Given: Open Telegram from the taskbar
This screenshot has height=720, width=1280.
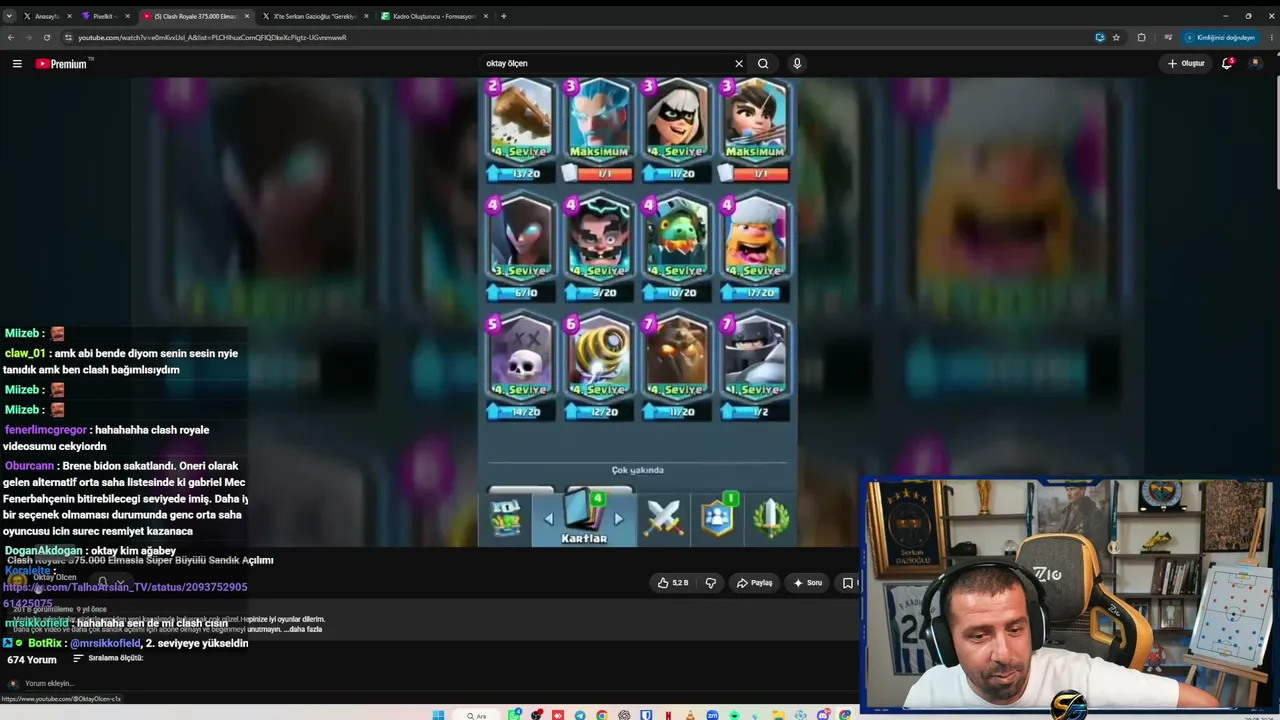Looking at the screenshot, I should (580, 715).
